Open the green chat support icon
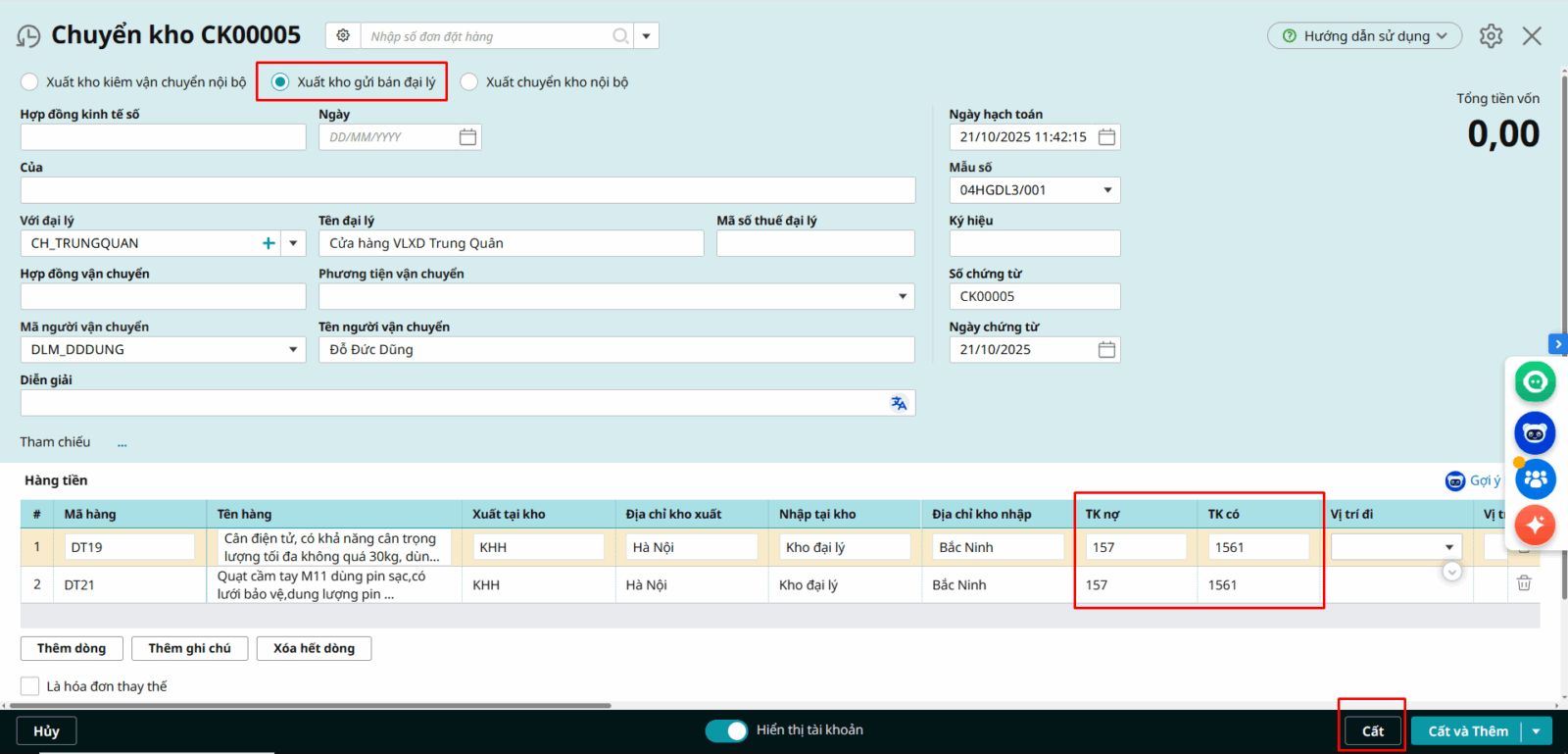 click(1535, 381)
